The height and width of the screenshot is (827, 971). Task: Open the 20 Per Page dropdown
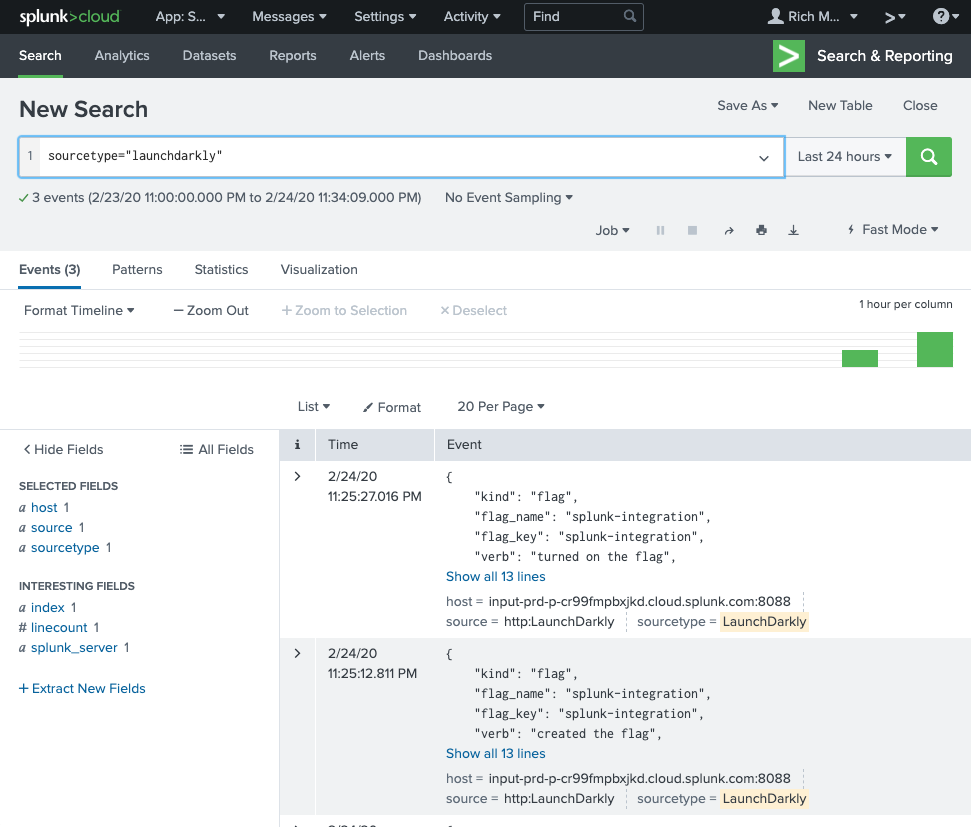pos(500,406)
